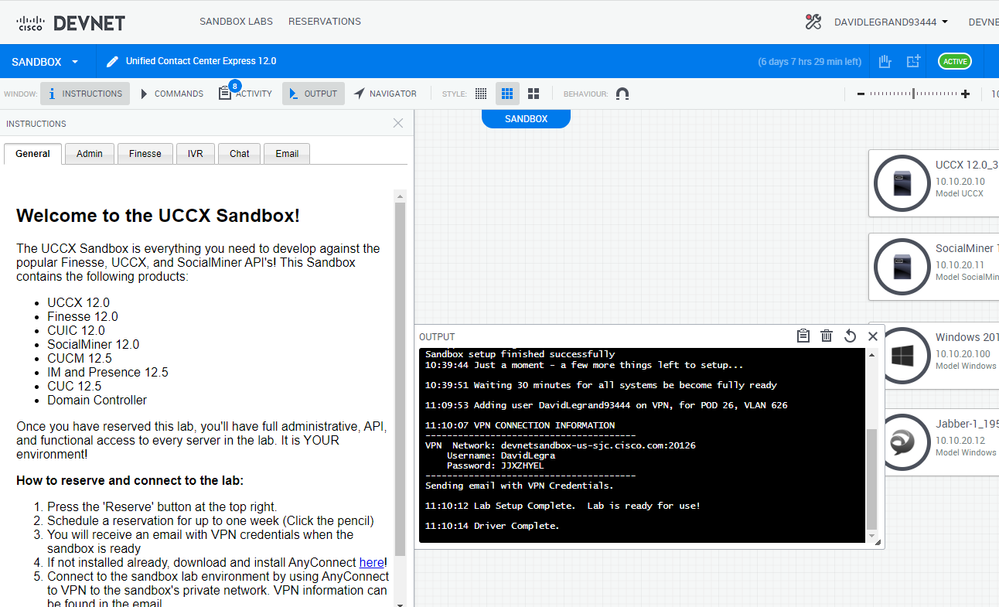This screenshot has height=607, width=999.
Task: Select the SocialMiner server icon
Action: [x=902, y=267]
